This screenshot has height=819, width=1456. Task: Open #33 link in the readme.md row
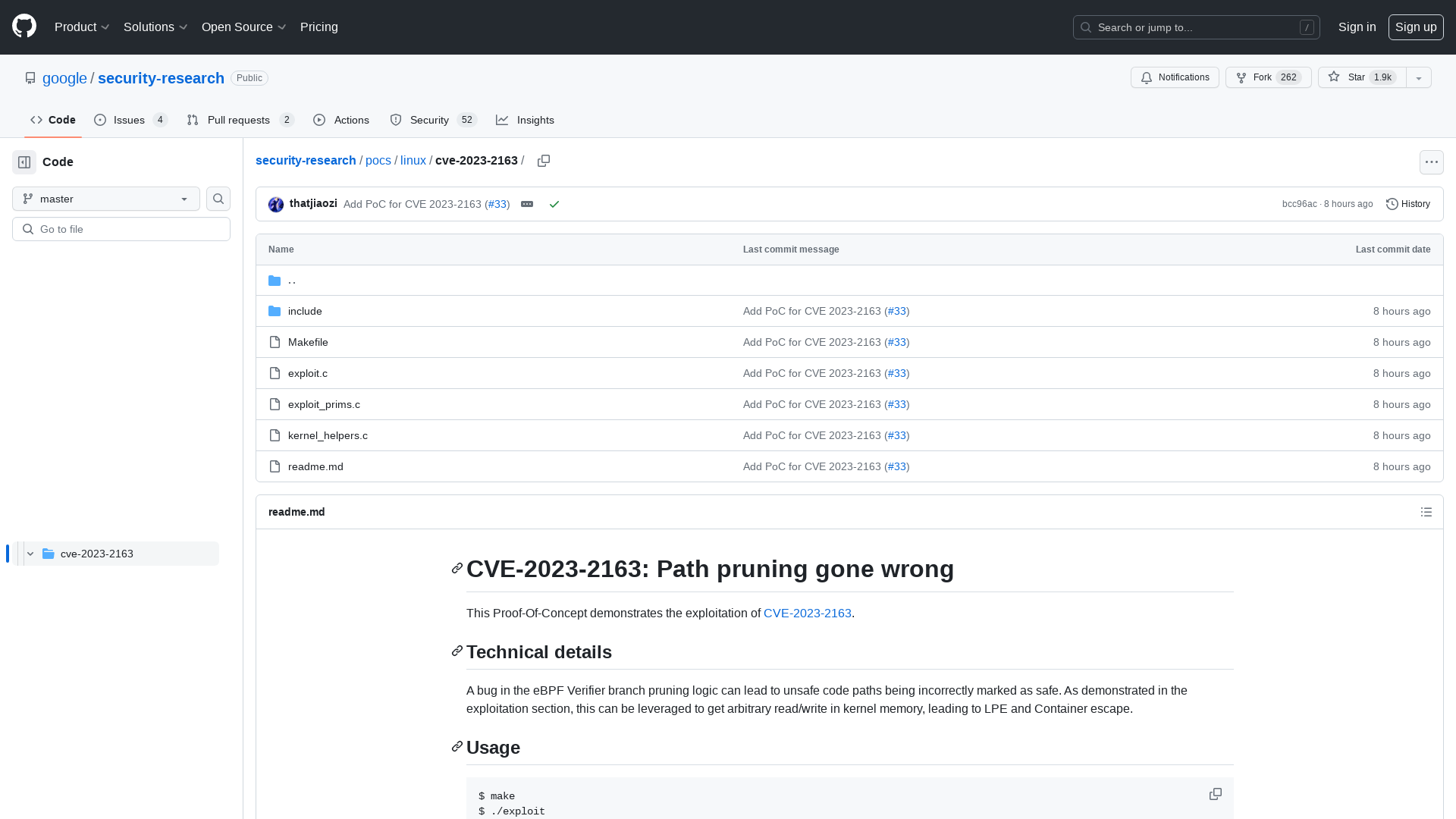(x=897, y=467)
